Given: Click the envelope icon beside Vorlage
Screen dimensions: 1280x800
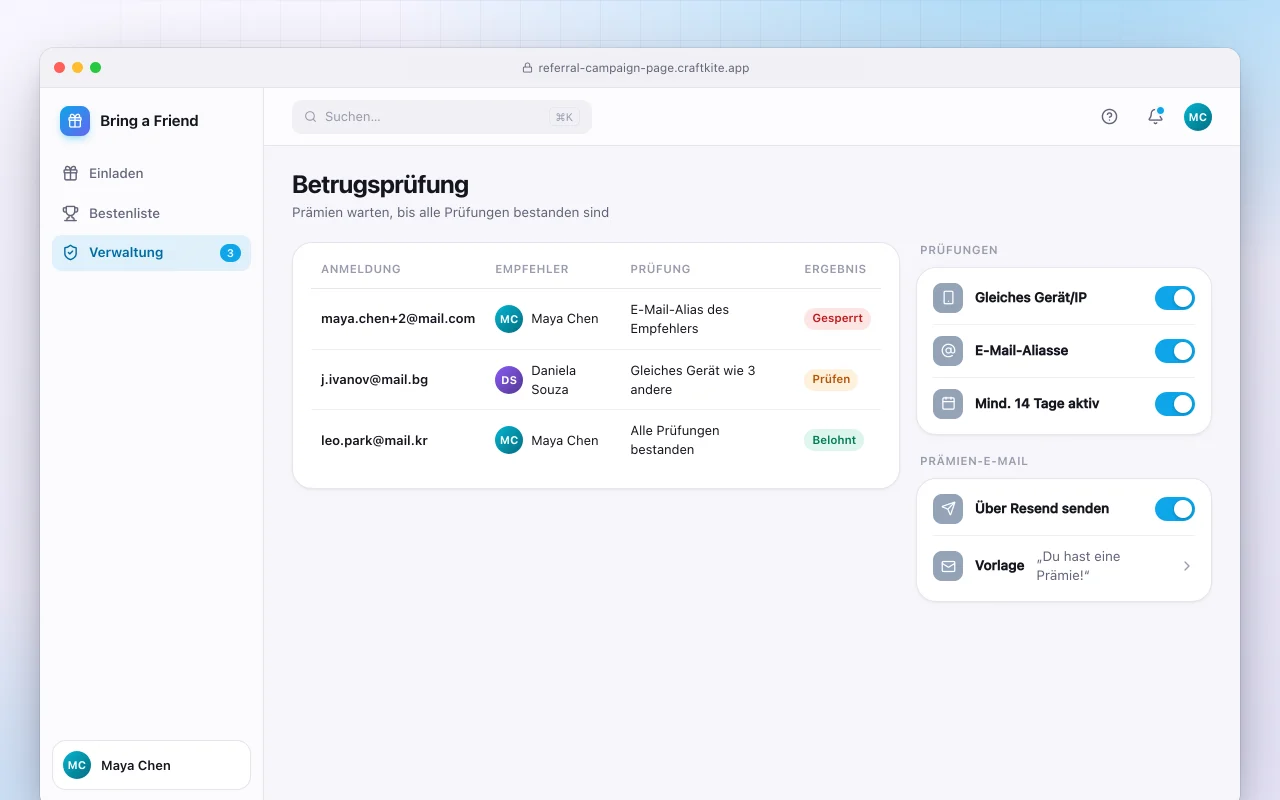Looking at the screenshot, I should pyautogui.click(x=948, y=566).
